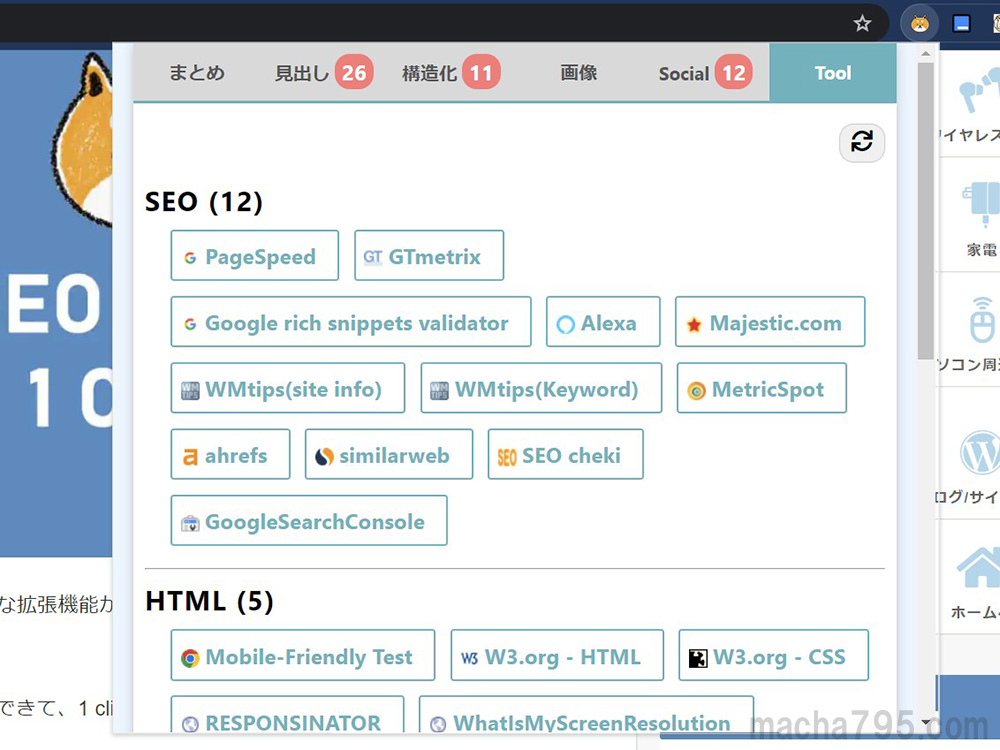Open similarweb tool link
The width and height of the screenshot is (1000, 750).
click(x=389, y=455)
